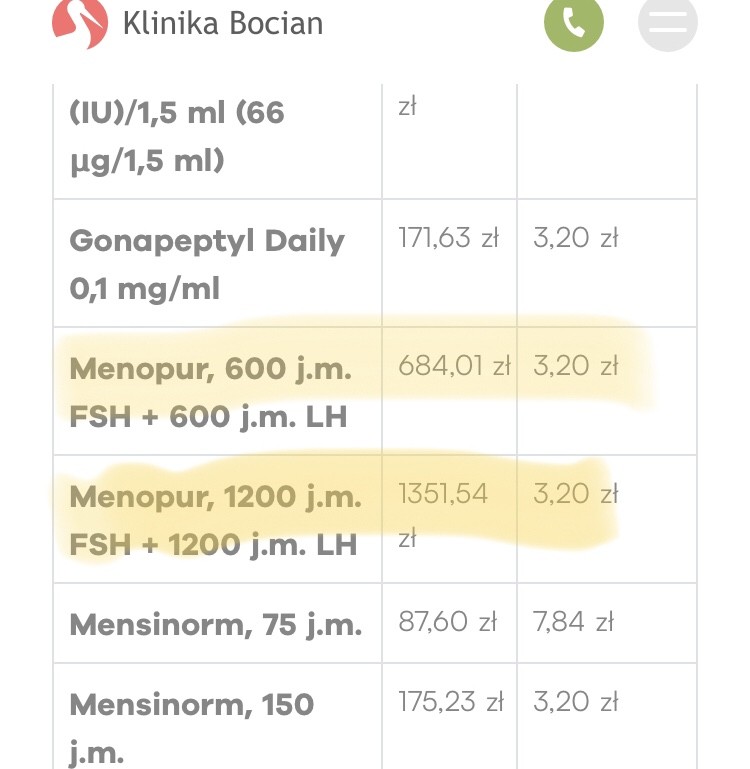Screen dimensions: 750x769
Task: Click the Klinika Bocian site title
Action: tap(222, 23)
